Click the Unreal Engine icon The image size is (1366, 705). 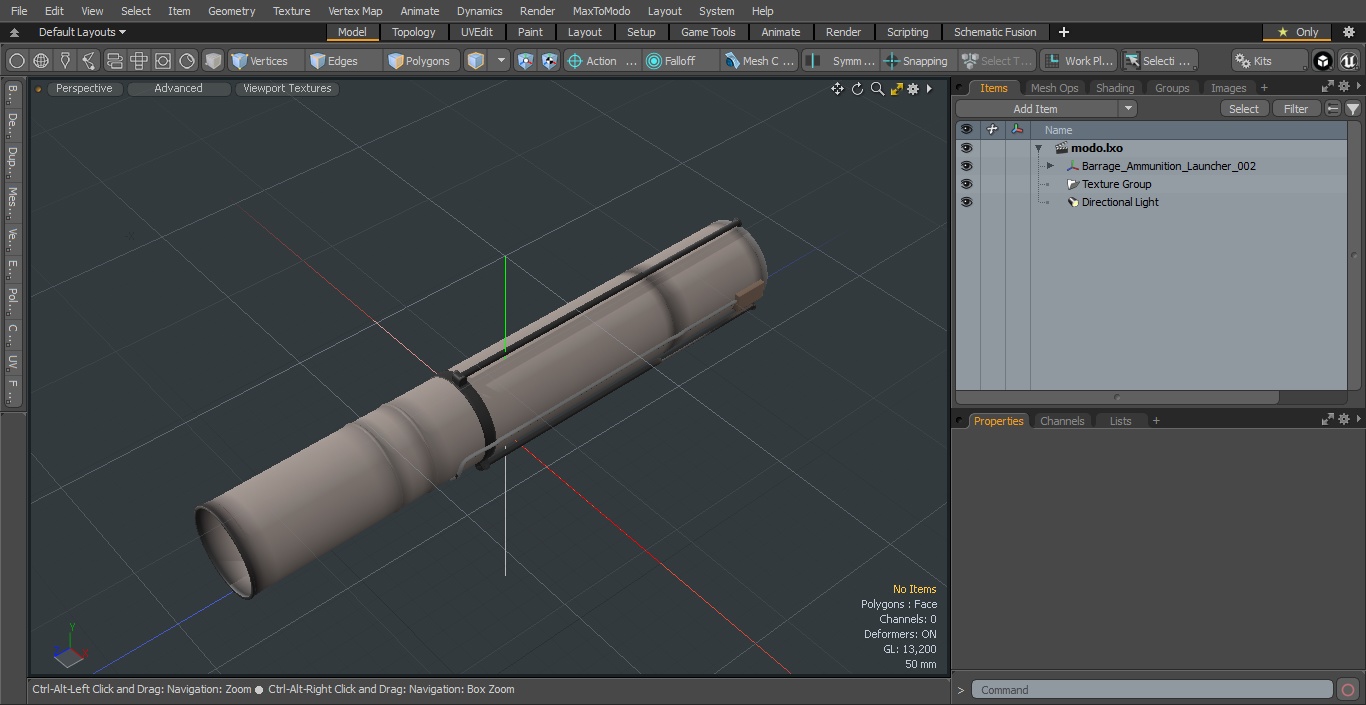[x=1349, y=61]
